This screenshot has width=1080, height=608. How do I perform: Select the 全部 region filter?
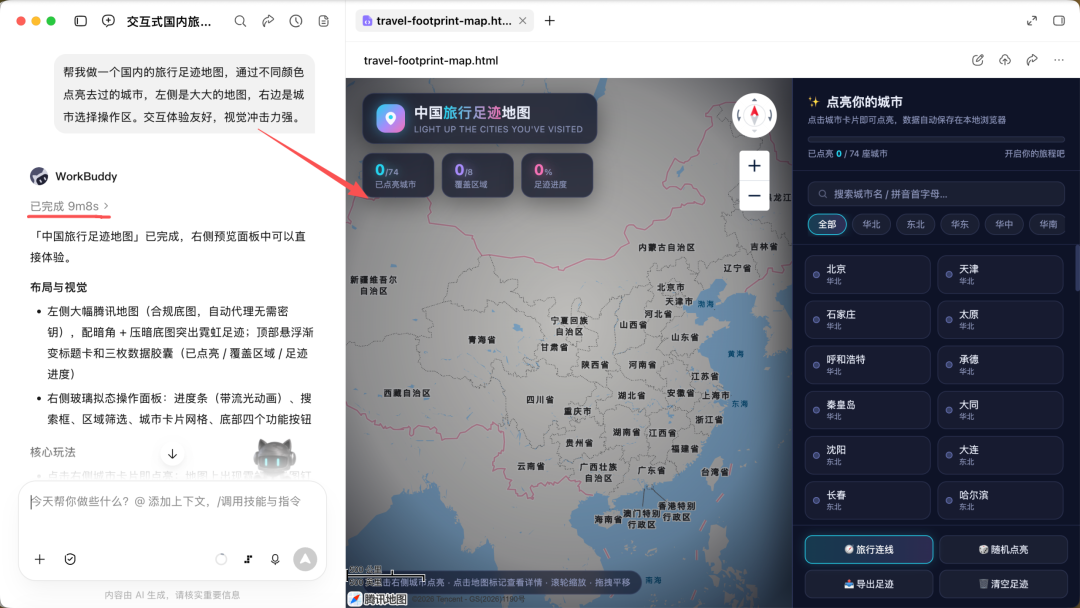coord(827,224)
